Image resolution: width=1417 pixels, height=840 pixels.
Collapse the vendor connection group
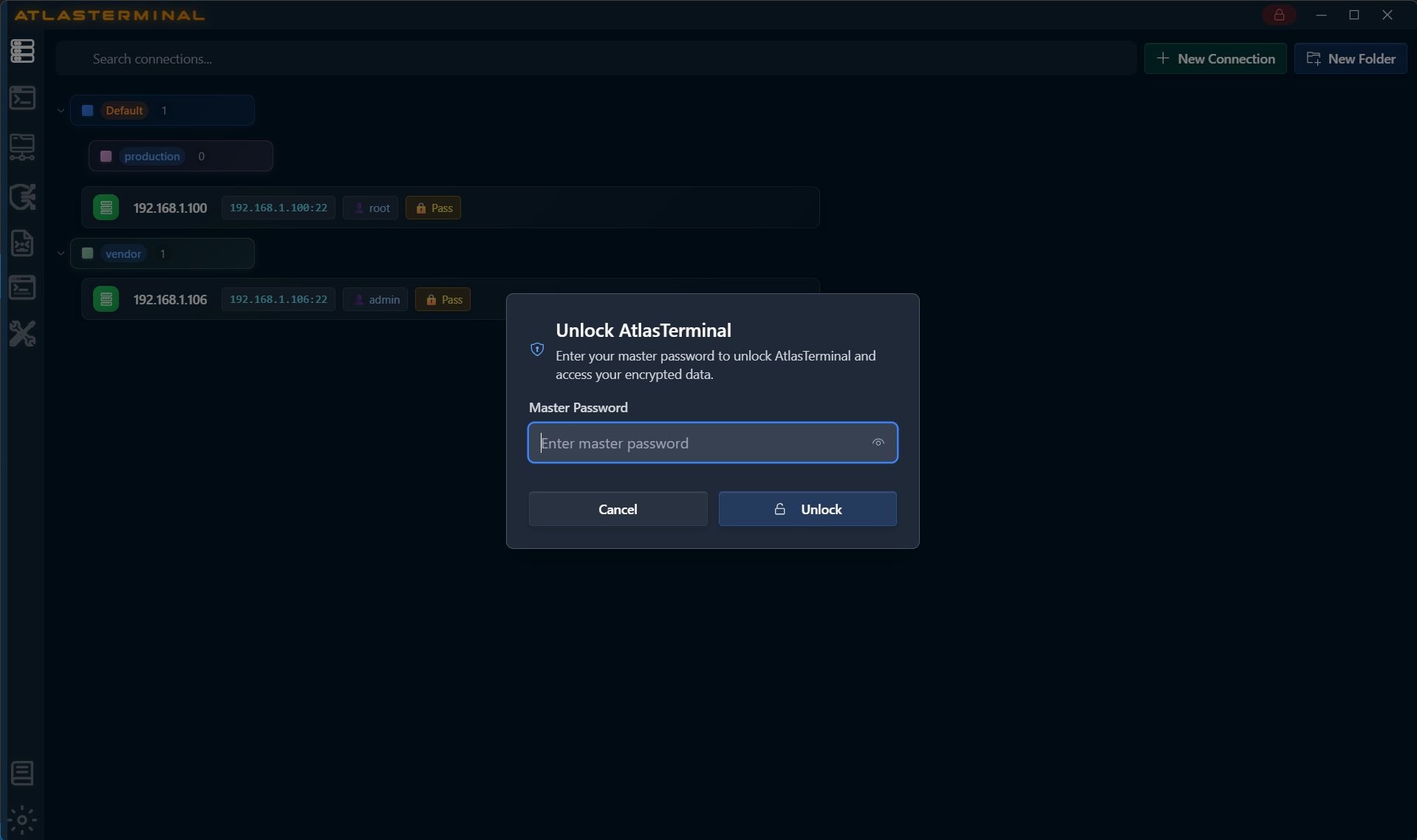pyautogui.click(x=60, y=253)
